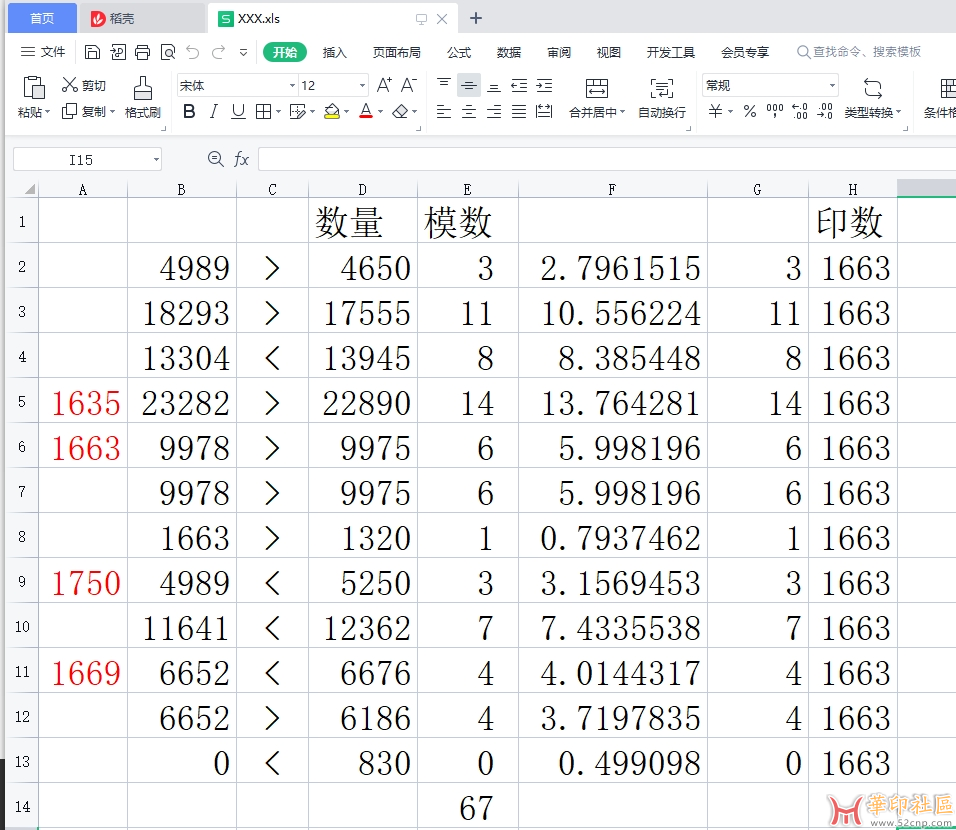Add a new document tab with plus
Screen dimensions: 956x830
(x=476, y=19)
